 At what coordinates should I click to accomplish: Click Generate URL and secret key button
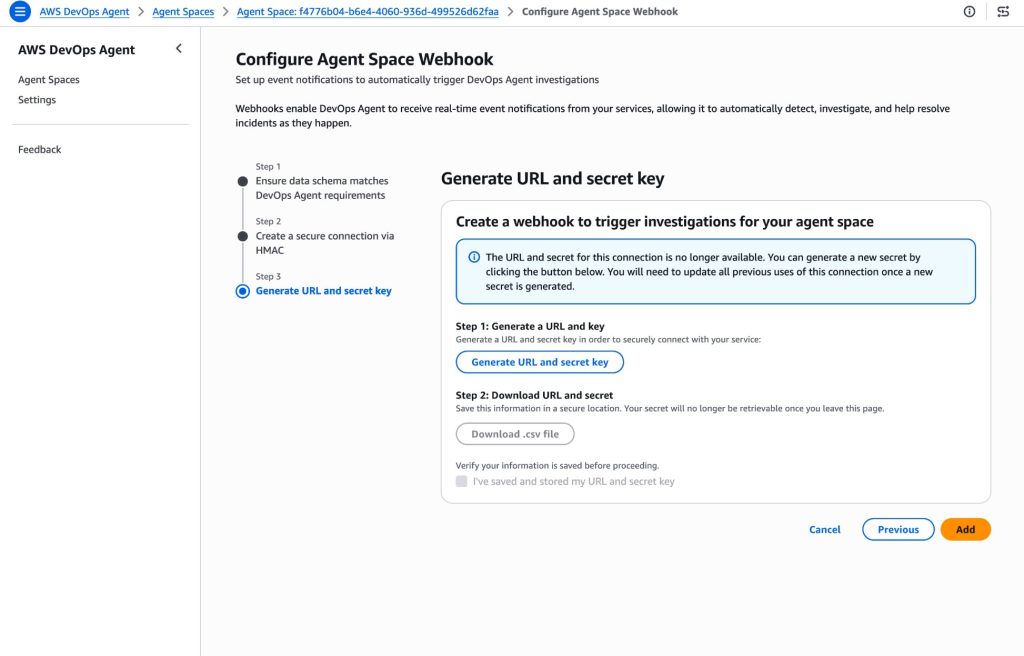tap(540, 362)
